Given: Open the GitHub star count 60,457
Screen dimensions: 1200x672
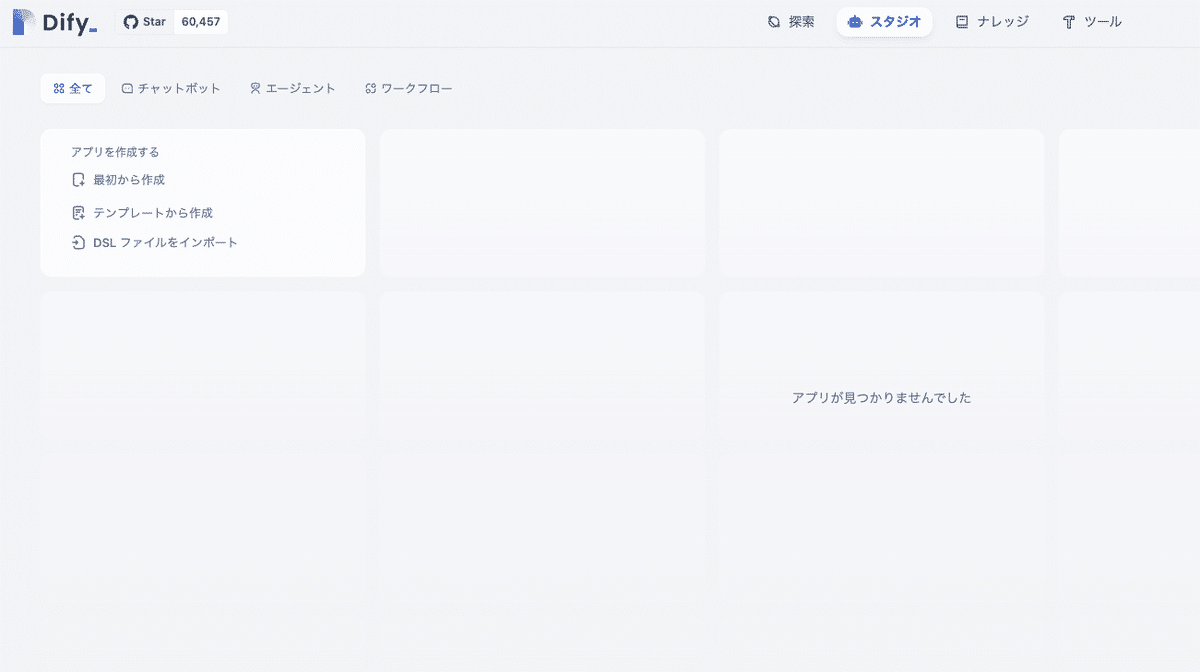Looking at the screenshot, I should (201, 22).
